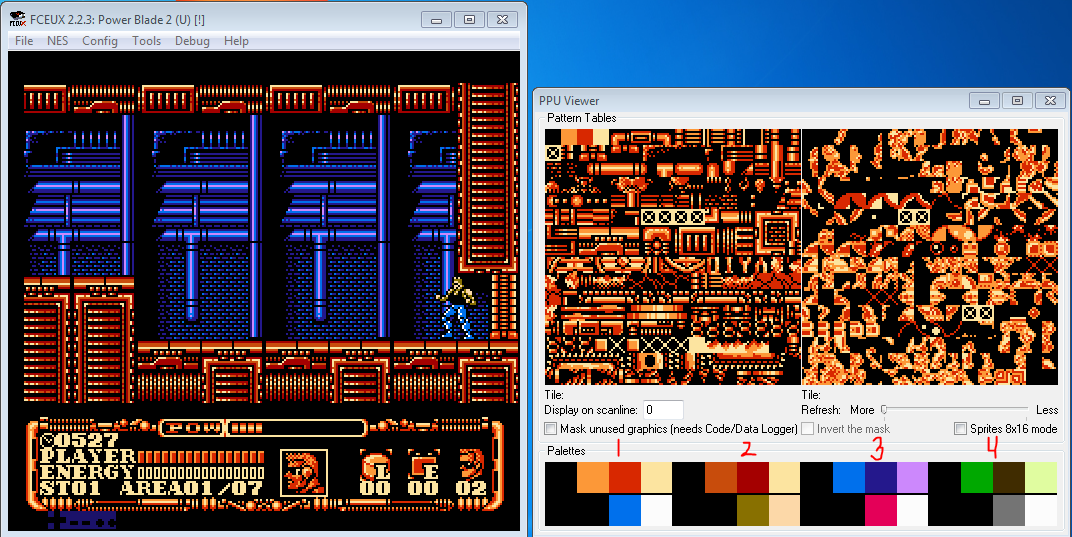Minimize the FCEUX emulator window
Screen dimensions: 1072x537
point(436,19)
